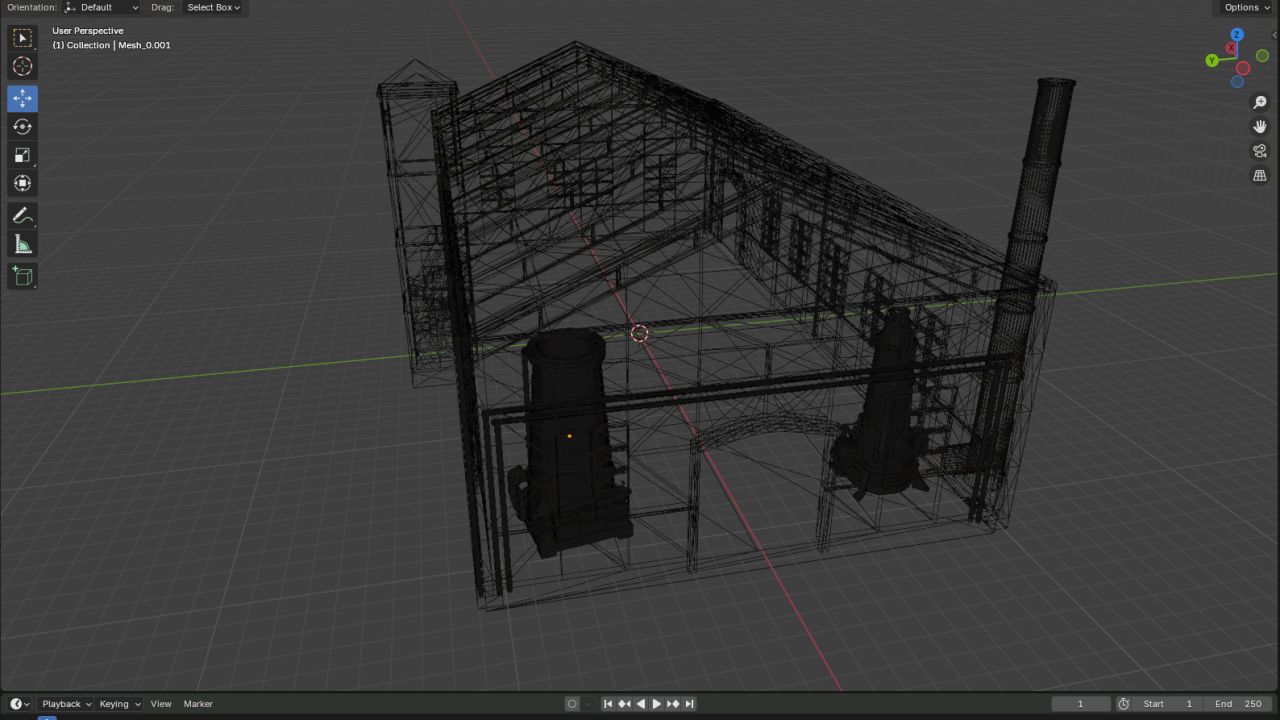Click the pan hand viewport button
The image size is (1280, 720).
[1260, 127]
